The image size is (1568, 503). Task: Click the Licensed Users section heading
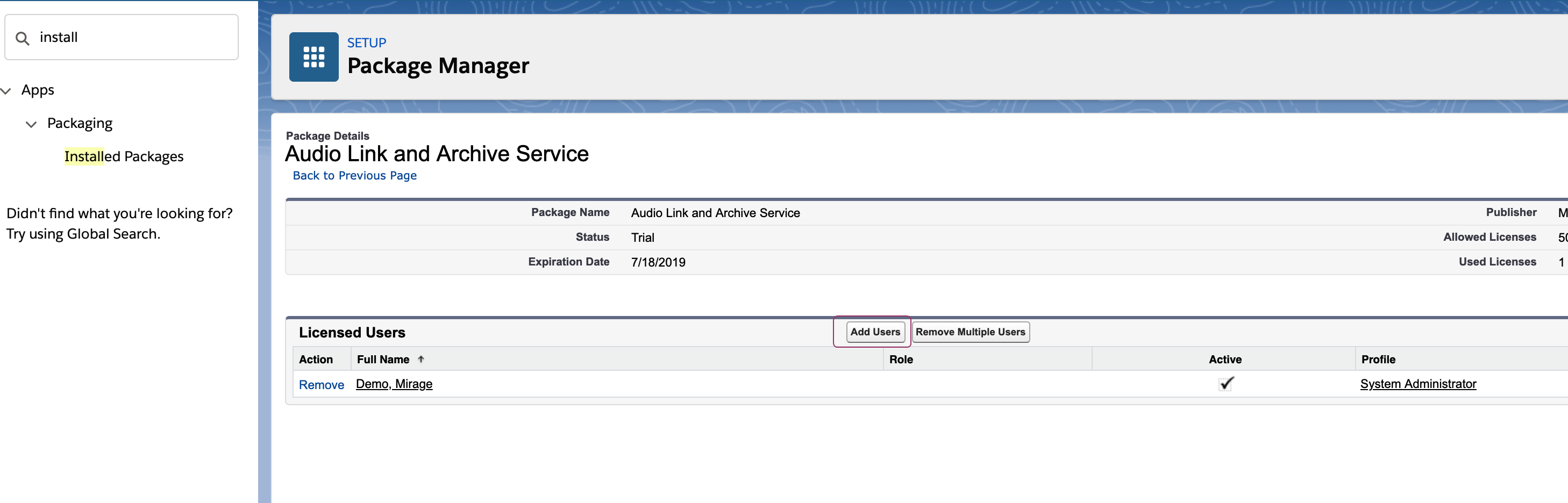(352, 332)
